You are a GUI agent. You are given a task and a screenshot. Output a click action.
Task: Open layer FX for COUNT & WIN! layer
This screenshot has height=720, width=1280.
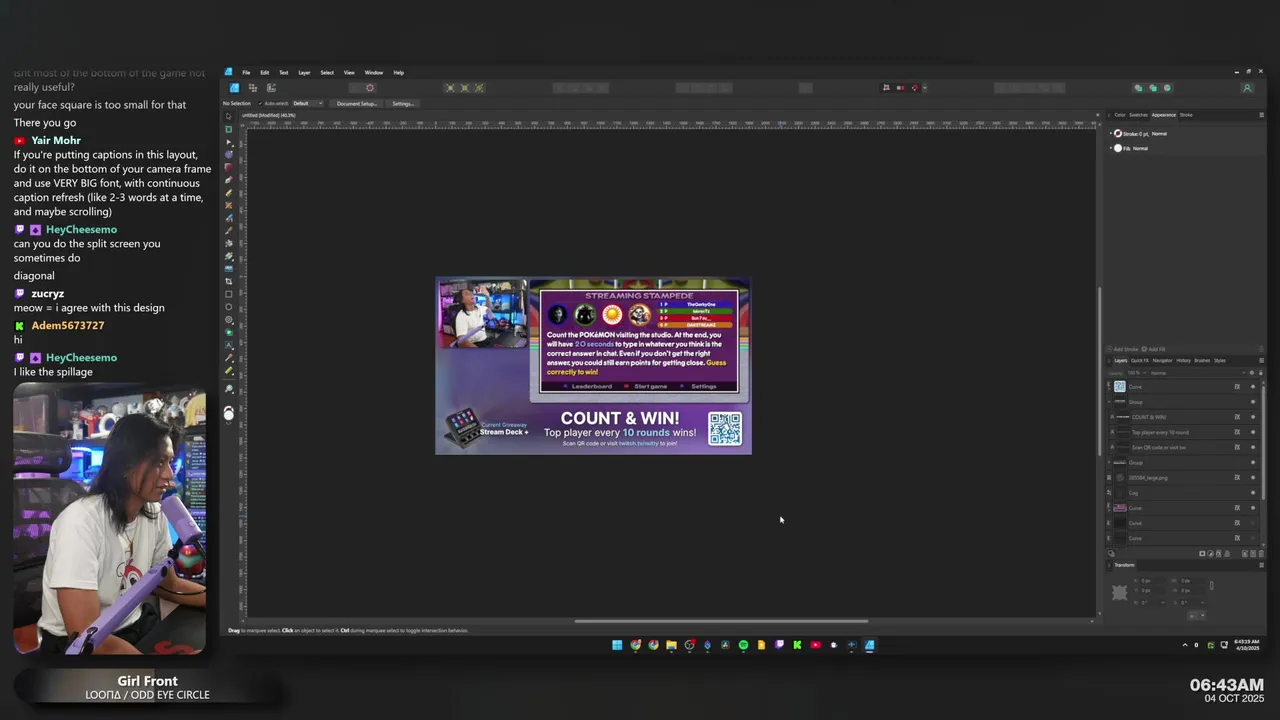coord(1237,417)
